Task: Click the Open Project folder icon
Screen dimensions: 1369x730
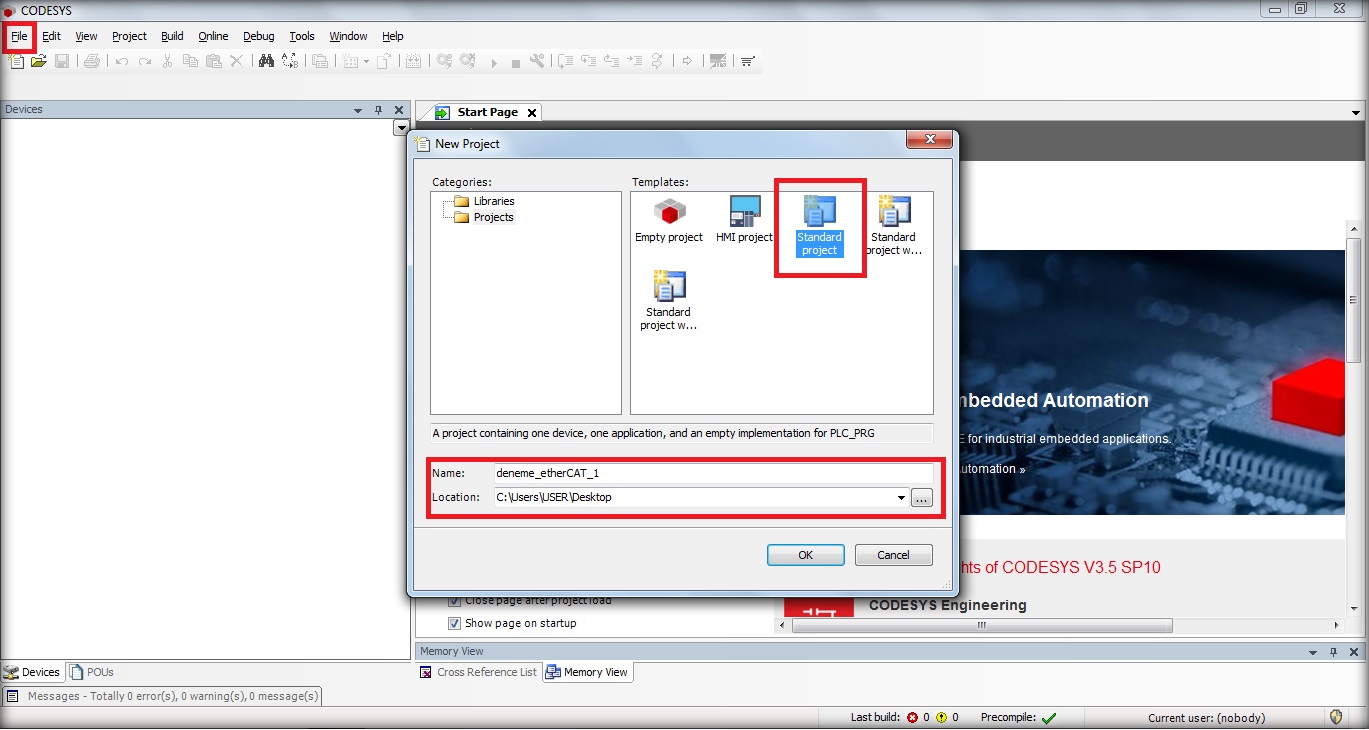Action: pyautogui.click(x=39, y=62)
